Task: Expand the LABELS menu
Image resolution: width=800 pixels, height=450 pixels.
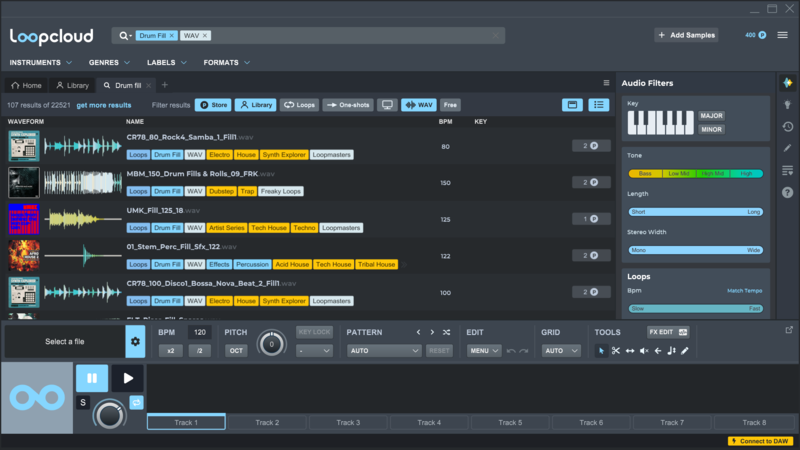Action: point(167,62)
